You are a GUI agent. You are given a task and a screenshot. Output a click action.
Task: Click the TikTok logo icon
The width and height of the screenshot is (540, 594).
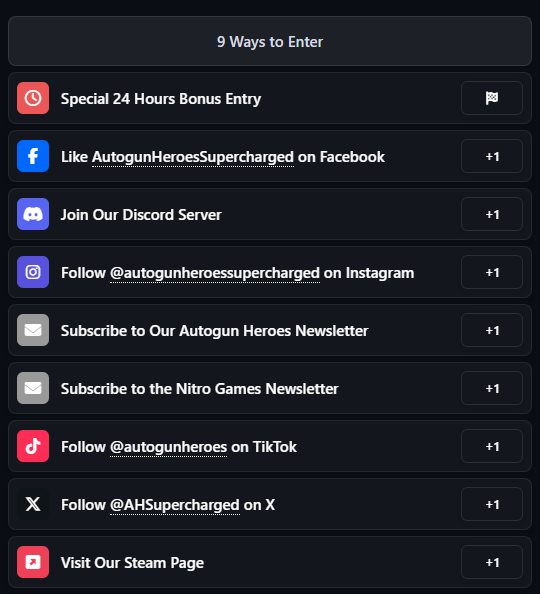[x=33, y=446]
